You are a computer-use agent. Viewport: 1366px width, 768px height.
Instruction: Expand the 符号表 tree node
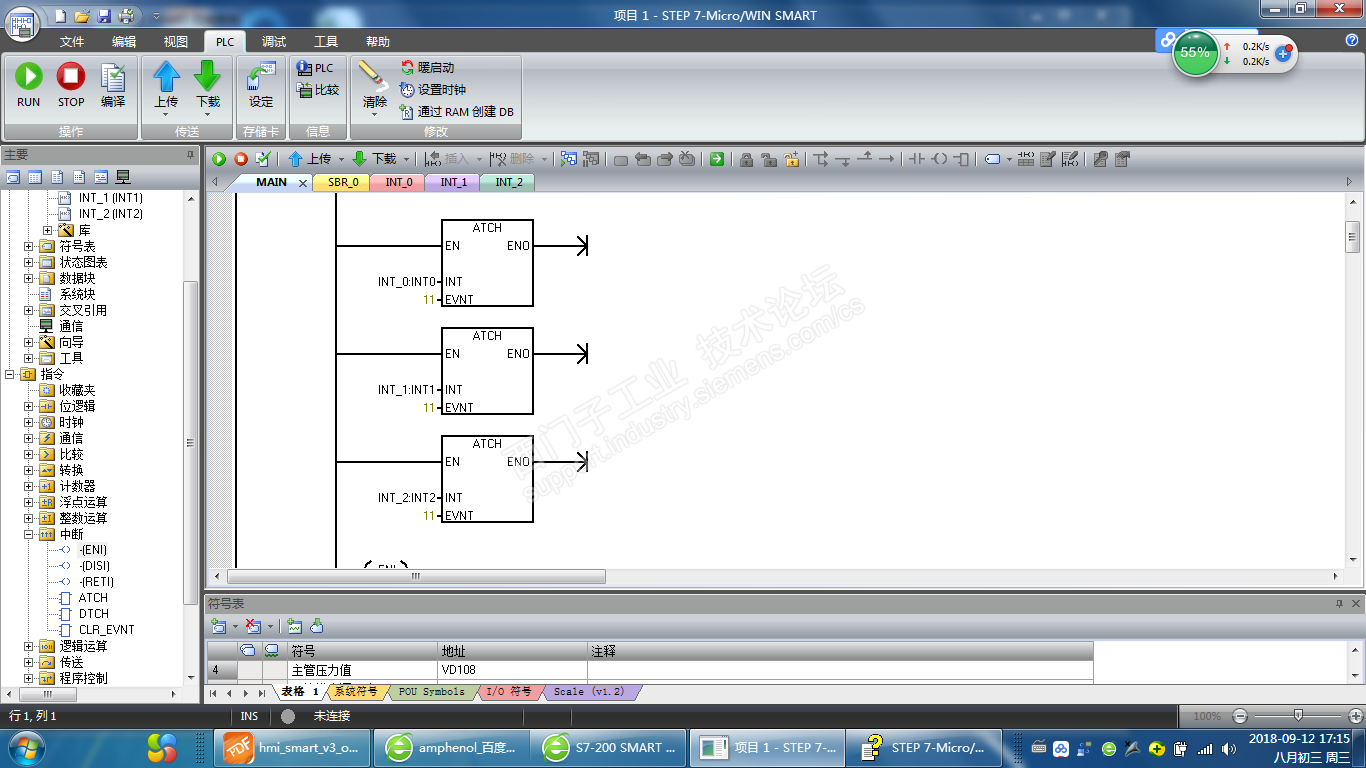tap(29, 246)
